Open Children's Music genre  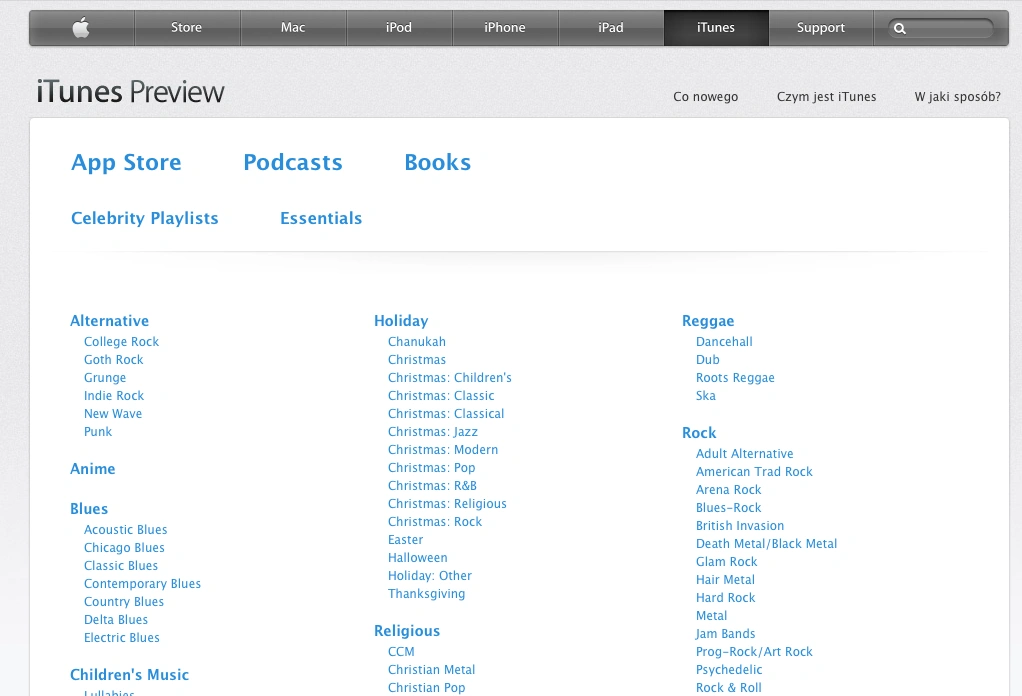pos(130,674)
